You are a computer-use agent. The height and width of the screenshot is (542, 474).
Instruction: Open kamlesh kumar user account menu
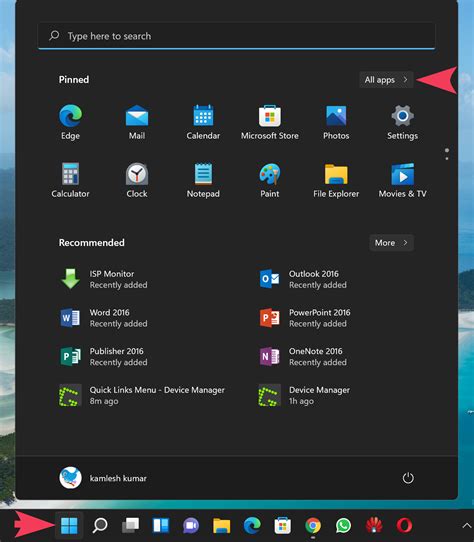click(x=103, y=478)
